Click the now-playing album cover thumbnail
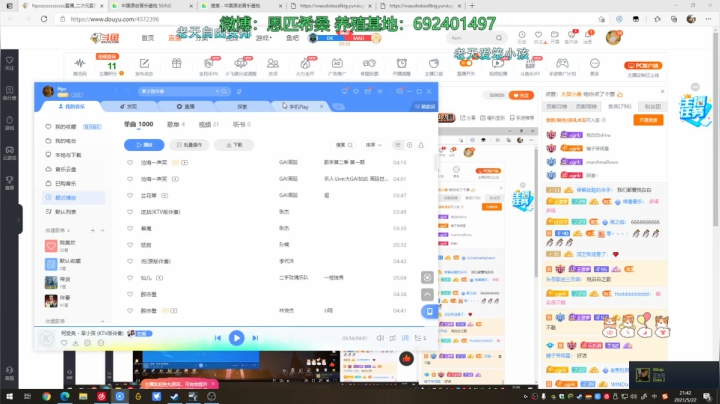The width and height of the screenshot is (720, 404). click(46, 339)
